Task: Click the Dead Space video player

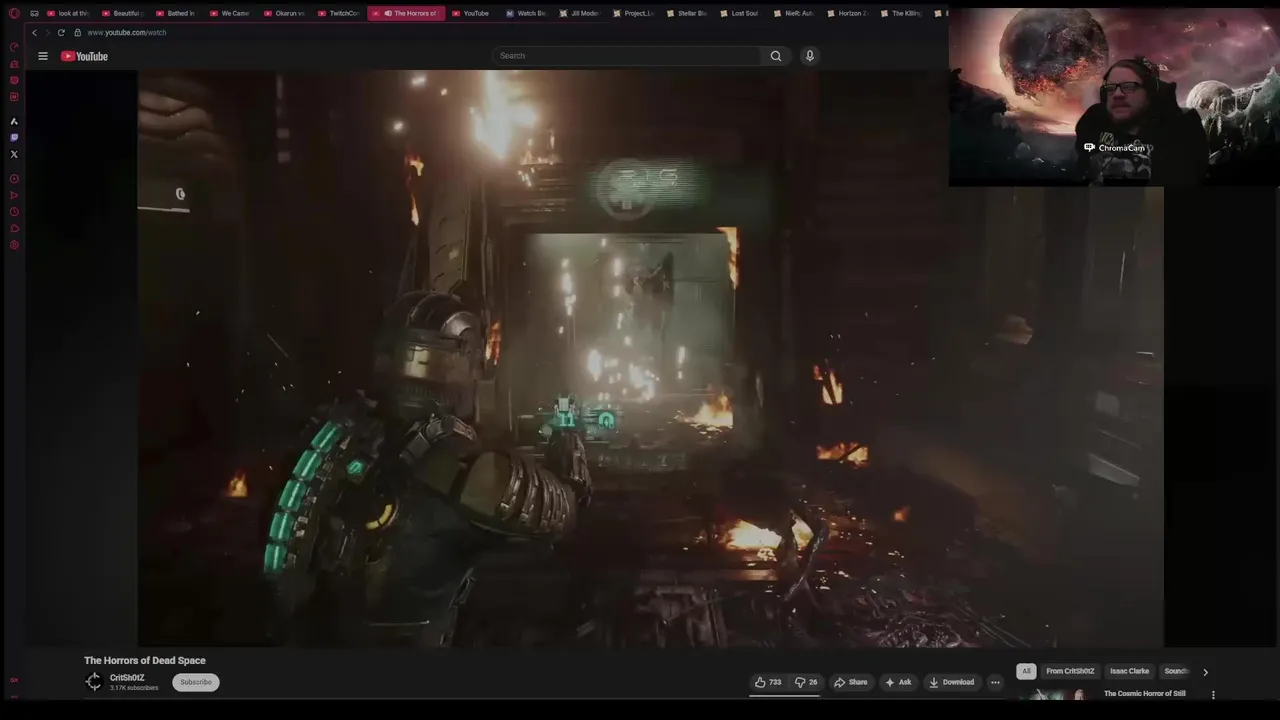Action: [x=650, y=359]
